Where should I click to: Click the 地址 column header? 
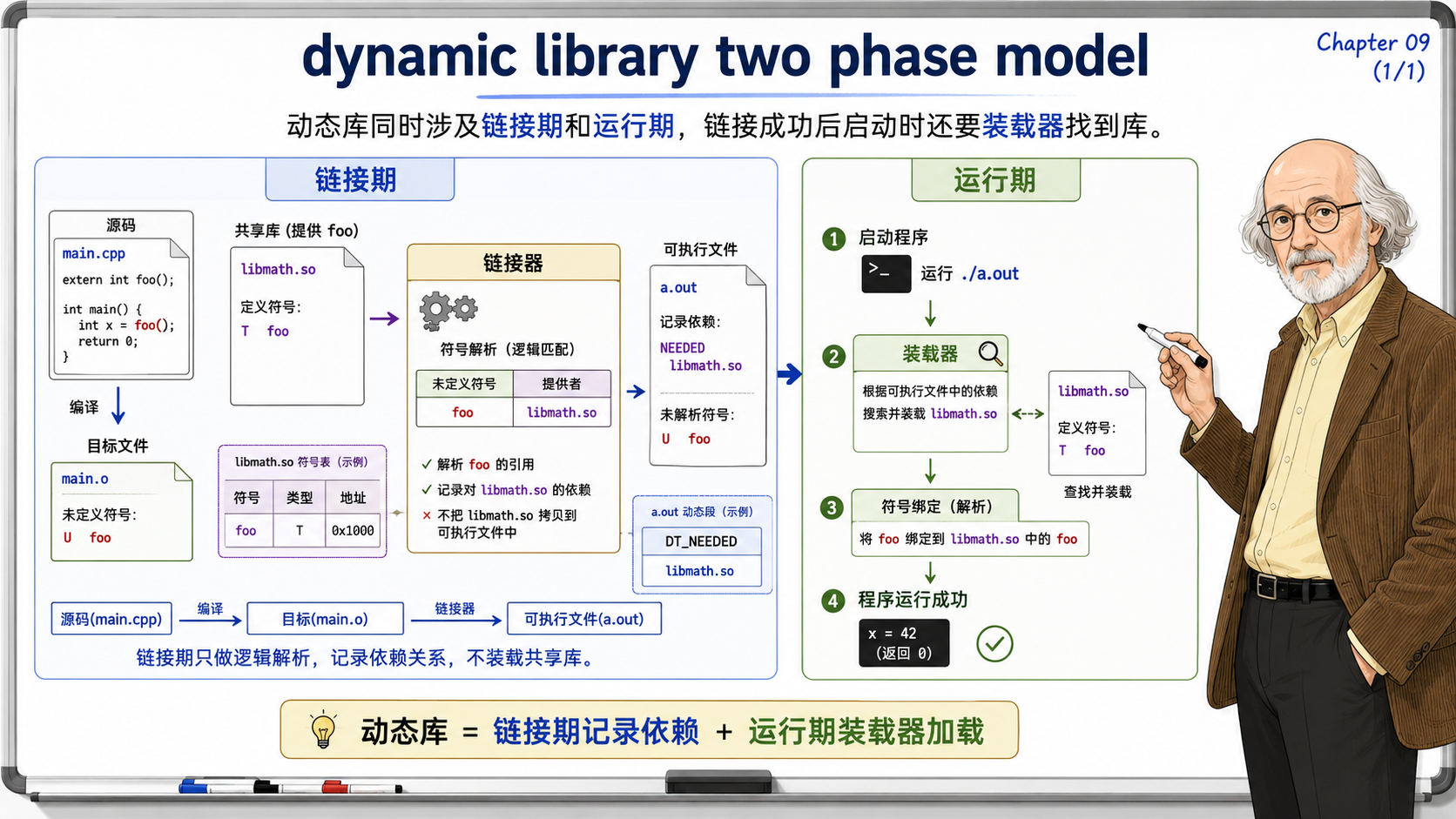(x=353, y=498)
